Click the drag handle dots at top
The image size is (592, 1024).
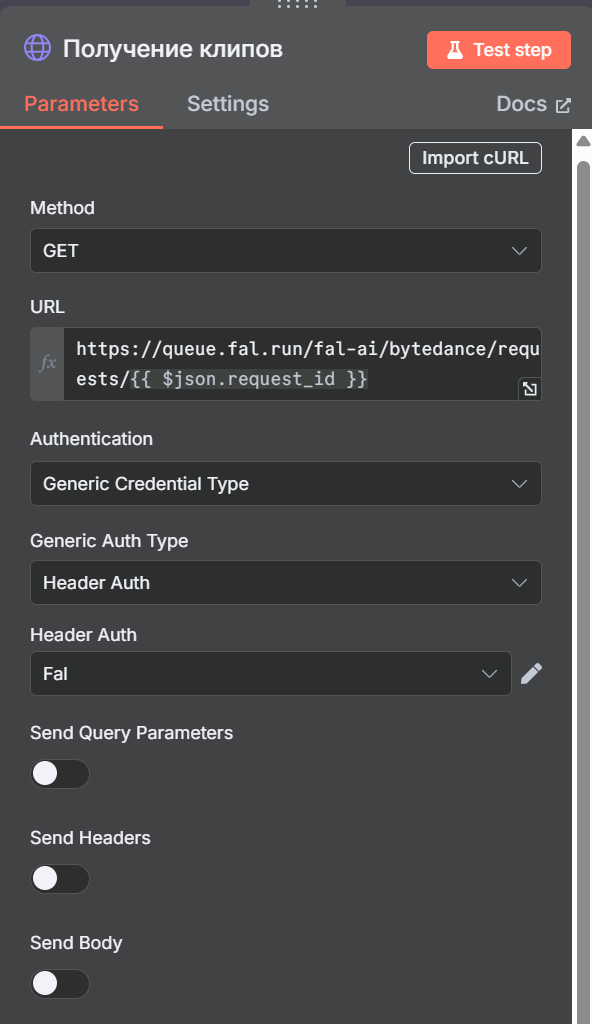(x=297, y=4)
